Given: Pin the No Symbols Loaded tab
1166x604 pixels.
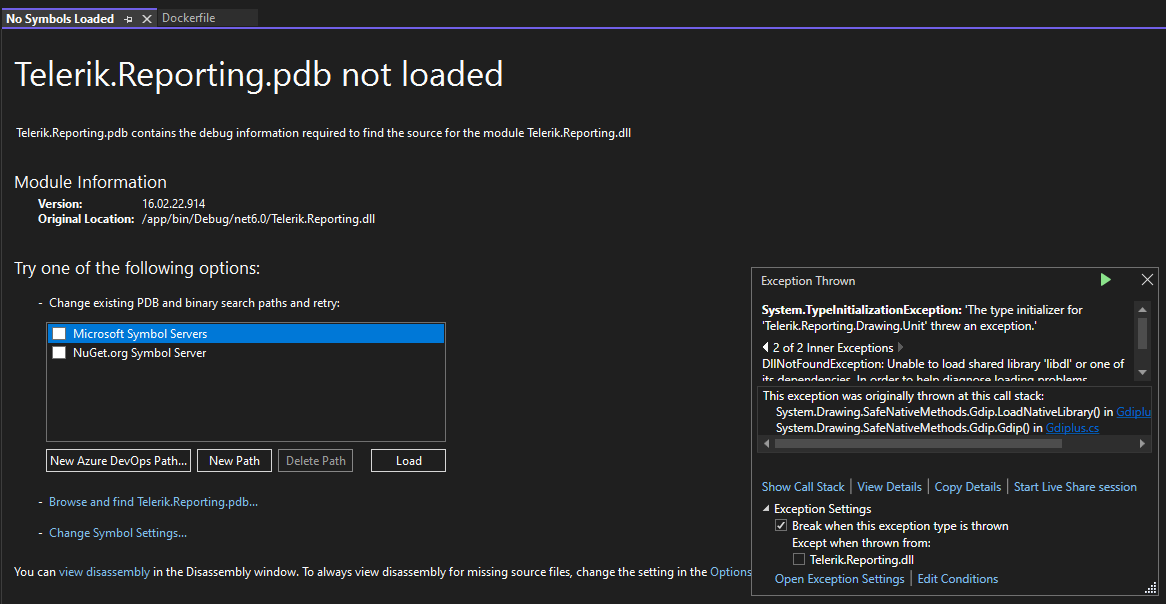Looking at the screenshot, I should (129, 19).
